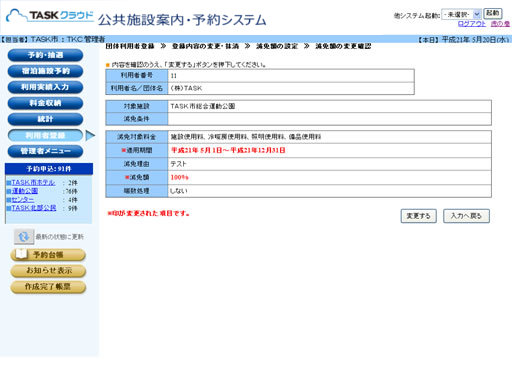Click the refresh arrows icon
This screenshot has height=384, width=512.
[x=24, y=237]
